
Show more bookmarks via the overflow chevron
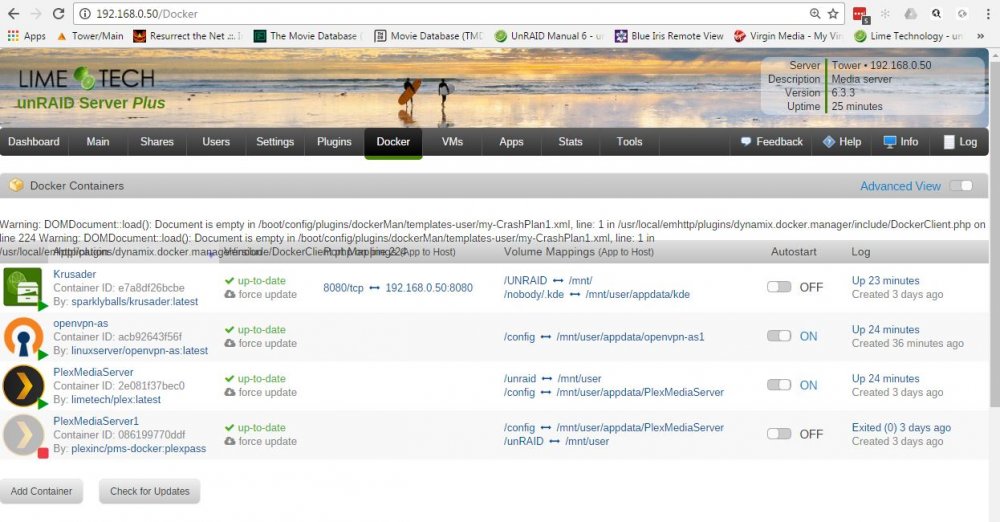(980, 36)
